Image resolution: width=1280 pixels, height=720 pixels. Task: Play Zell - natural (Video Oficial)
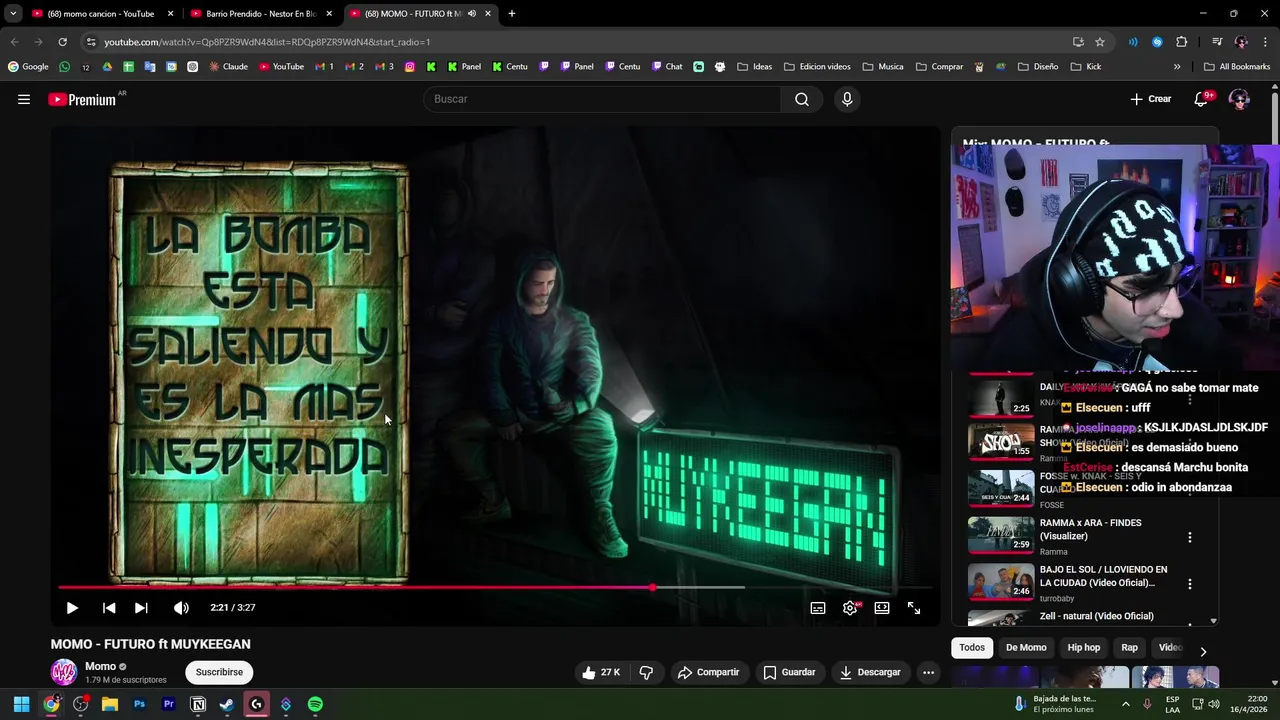point(1096,616)
